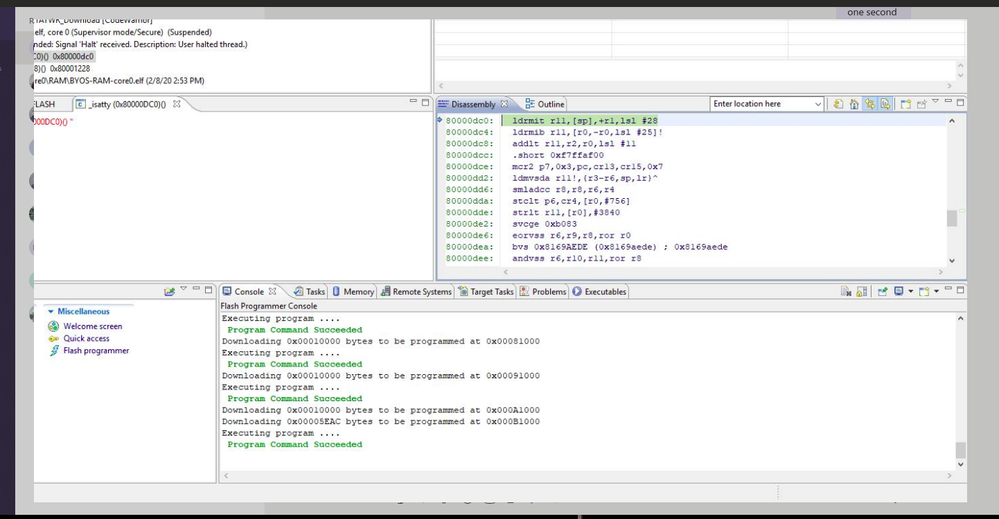Screen dimensions: 999x519
Task: Select BYOS-RAM-core0.elf entry in Debug view
Action: 119,80
